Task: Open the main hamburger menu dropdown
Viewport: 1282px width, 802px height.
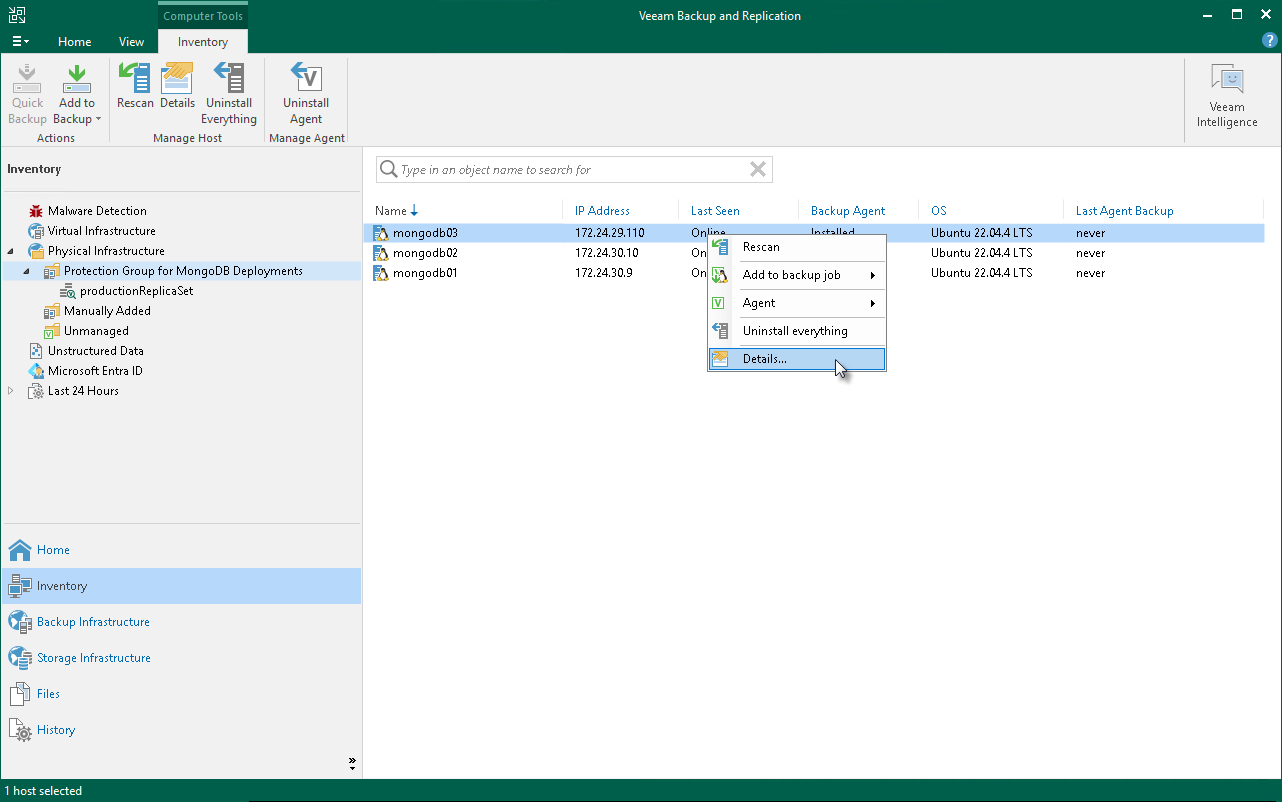Action: click(x=20, y=42)
